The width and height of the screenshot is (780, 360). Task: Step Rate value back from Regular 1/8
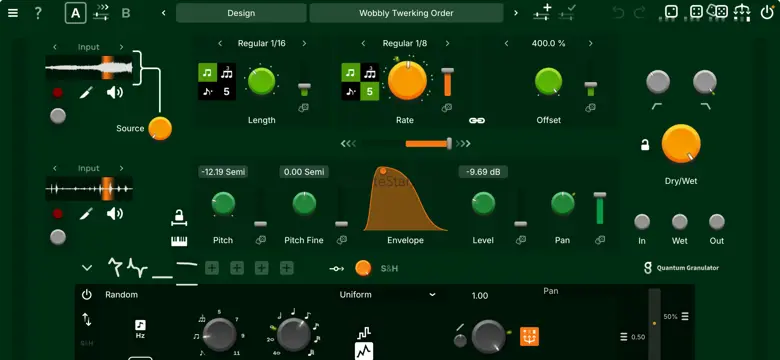(x=363, y=44)
